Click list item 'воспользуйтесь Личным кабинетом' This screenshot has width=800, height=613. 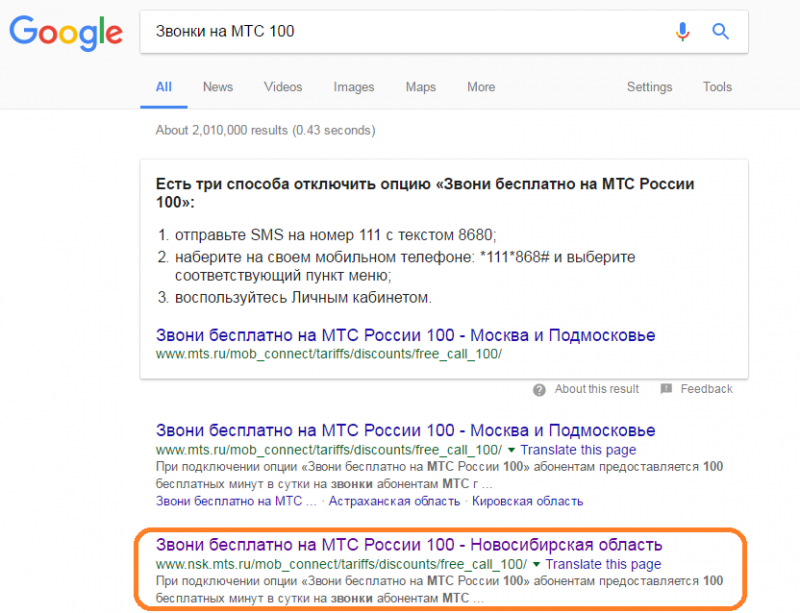point(303,298)
